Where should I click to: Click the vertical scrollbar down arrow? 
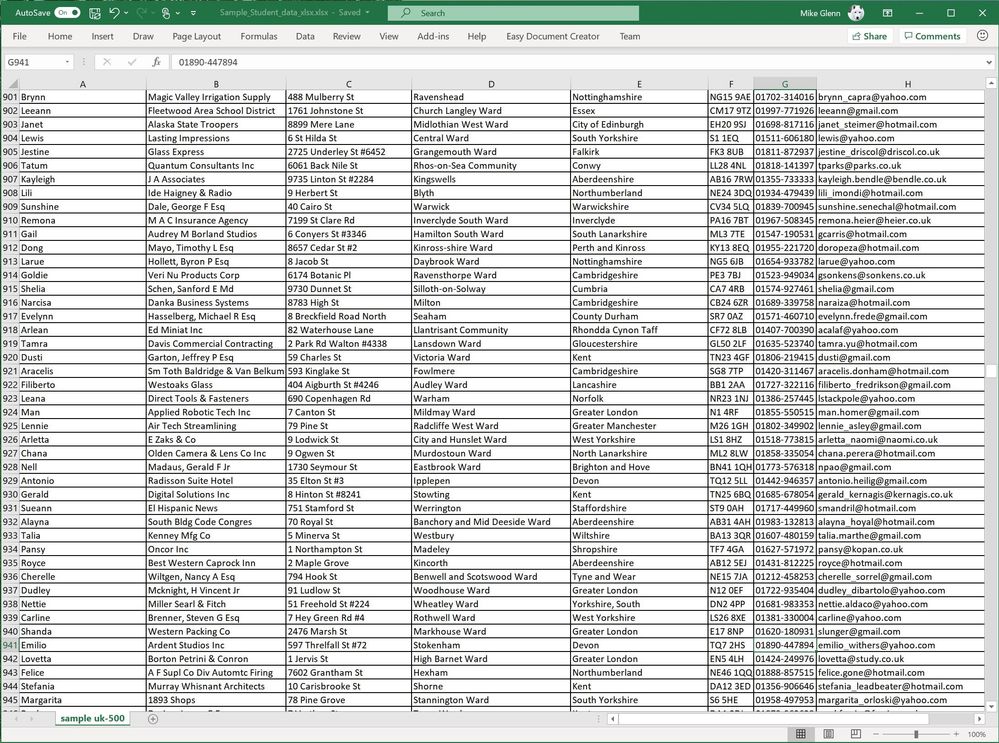[x=991, y=706]
